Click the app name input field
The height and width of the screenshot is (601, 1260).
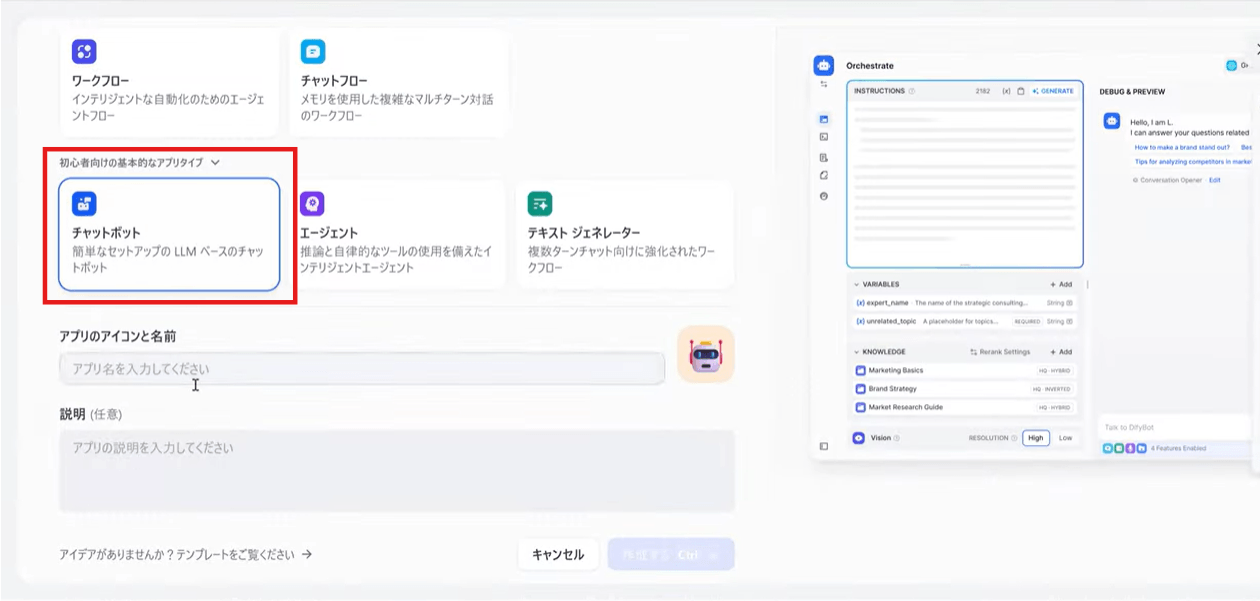[362, 369]
